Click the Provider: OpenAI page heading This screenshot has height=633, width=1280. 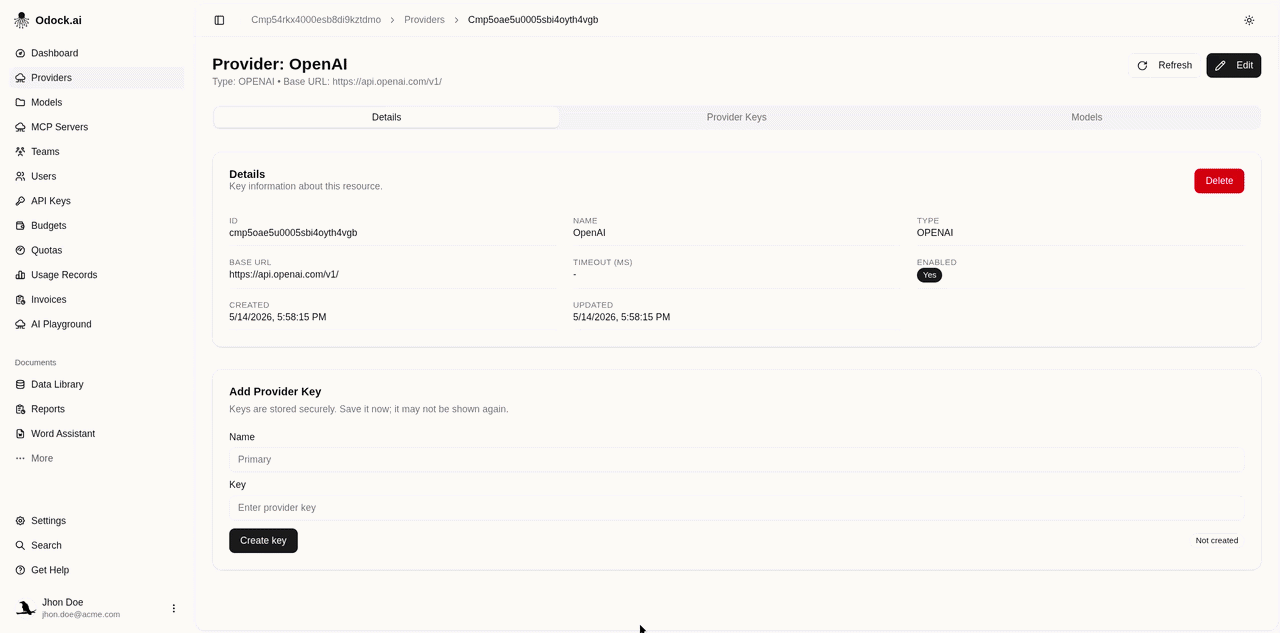(x=280, y=64)
